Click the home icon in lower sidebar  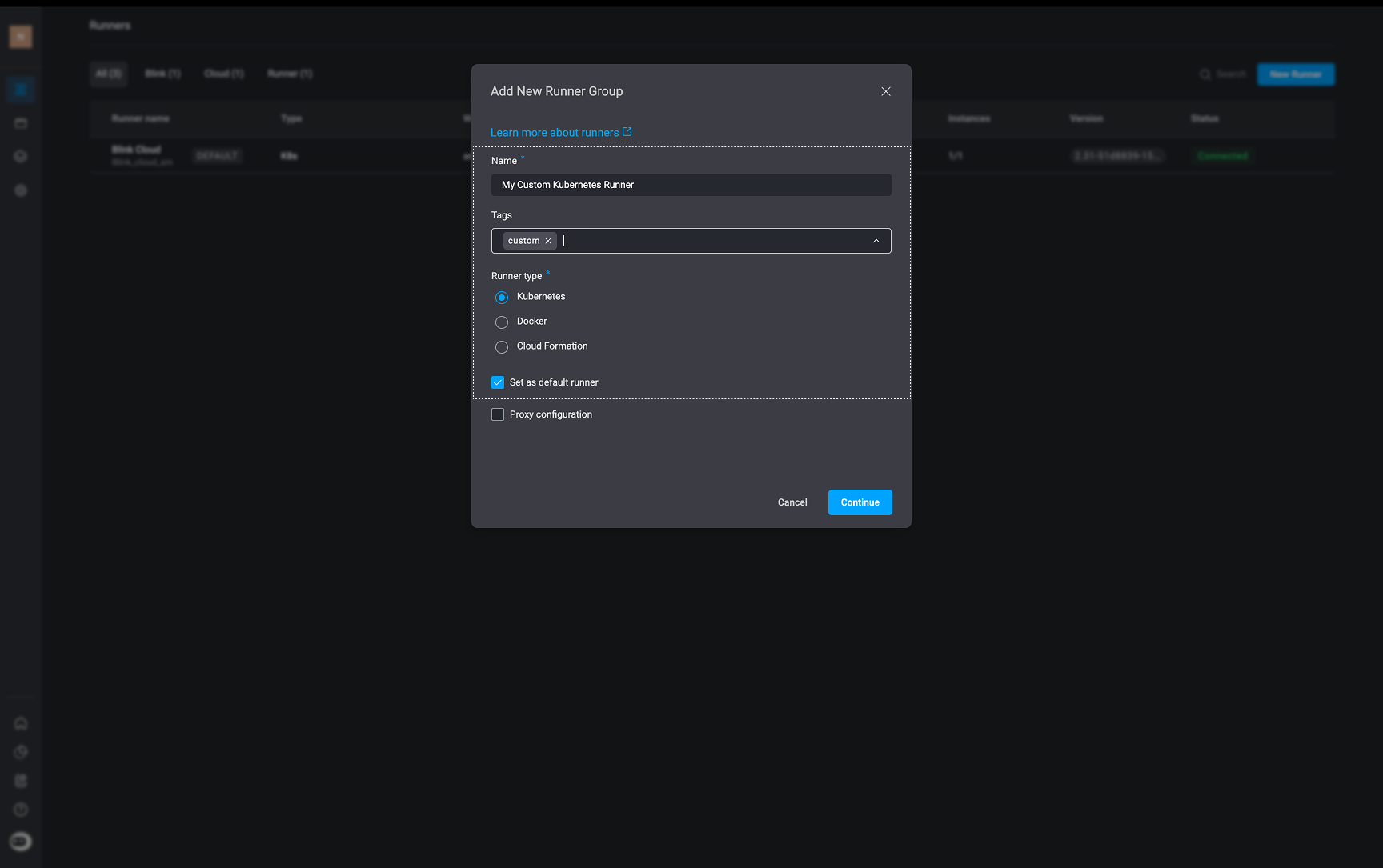point(21,723)
